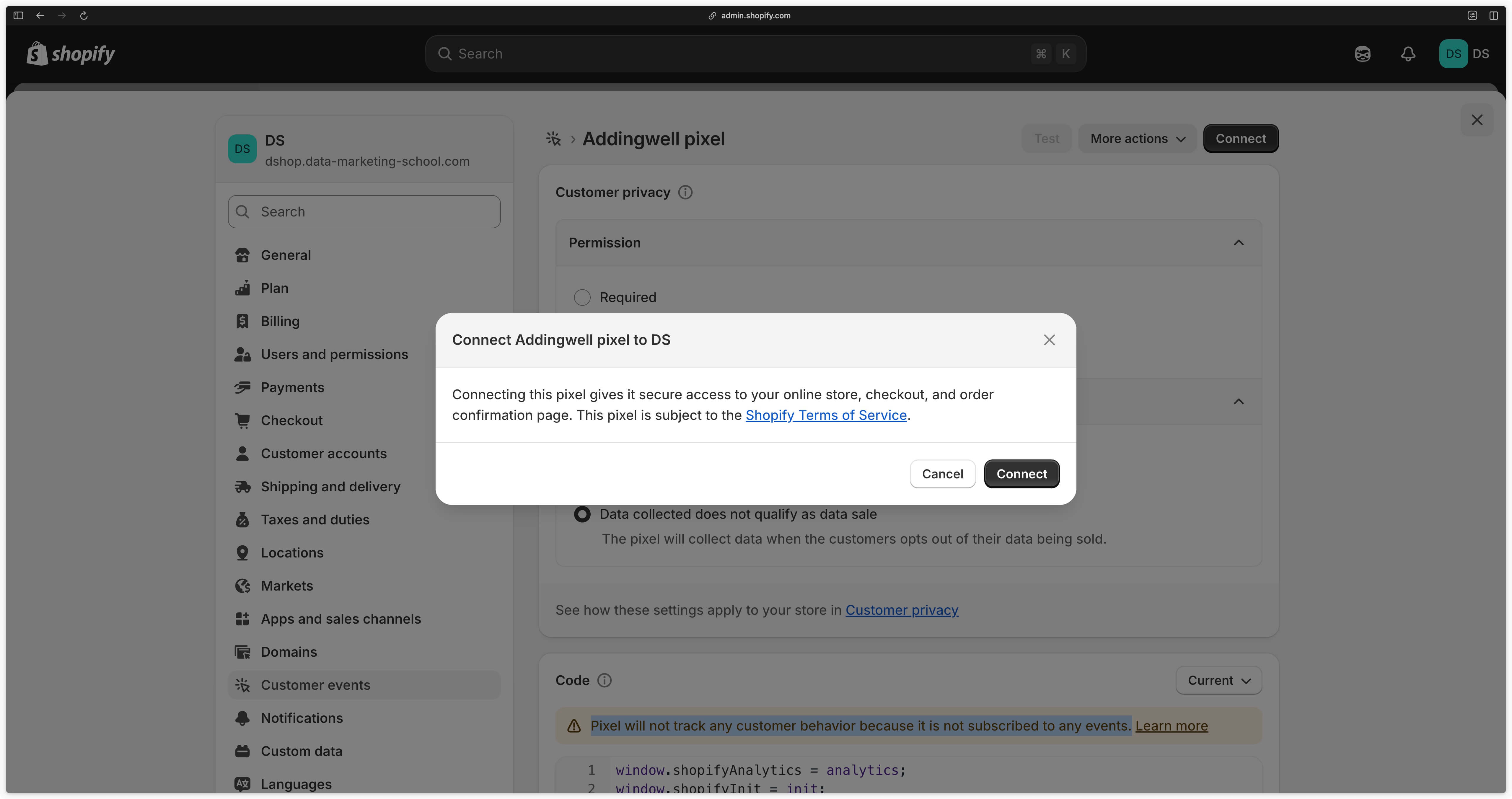1512x799 pixels.
Task: Focus the settings sidebar Search field
Action: point(364,212)
